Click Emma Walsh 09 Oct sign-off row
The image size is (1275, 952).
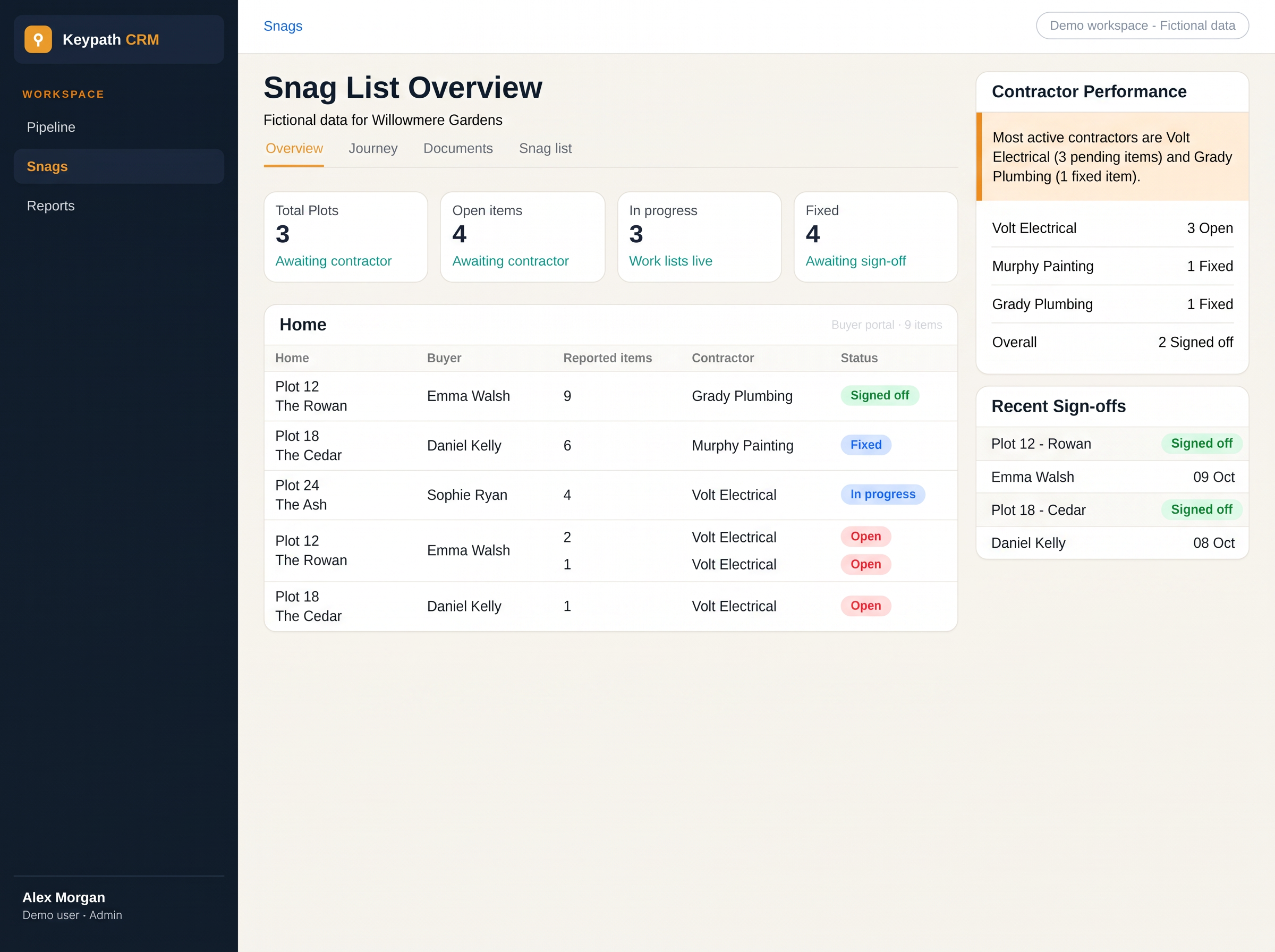(1112, 477)
